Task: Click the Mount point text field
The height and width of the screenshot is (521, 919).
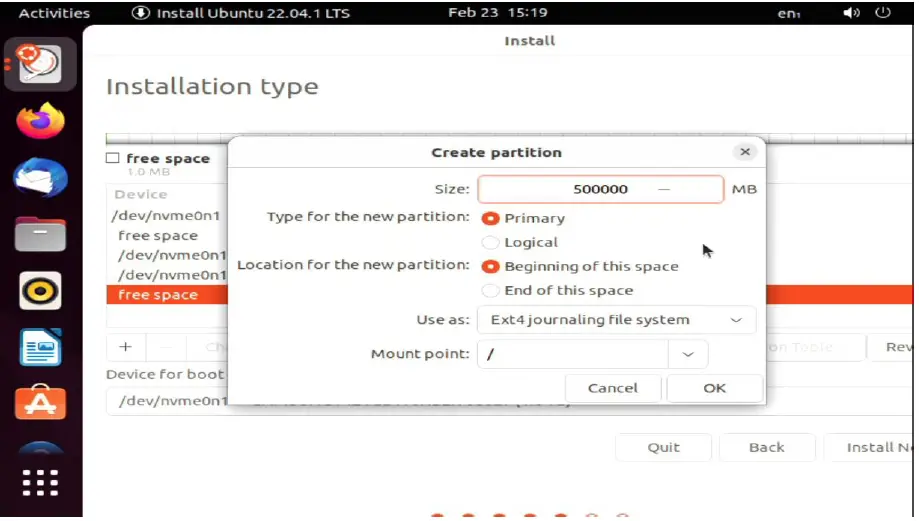Action: (573, 354)
